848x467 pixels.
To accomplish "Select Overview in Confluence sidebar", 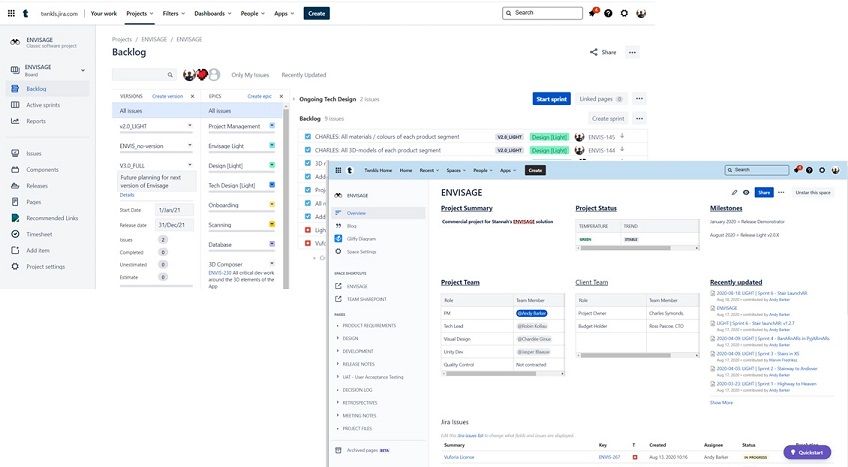I will (x=379, y=213).
